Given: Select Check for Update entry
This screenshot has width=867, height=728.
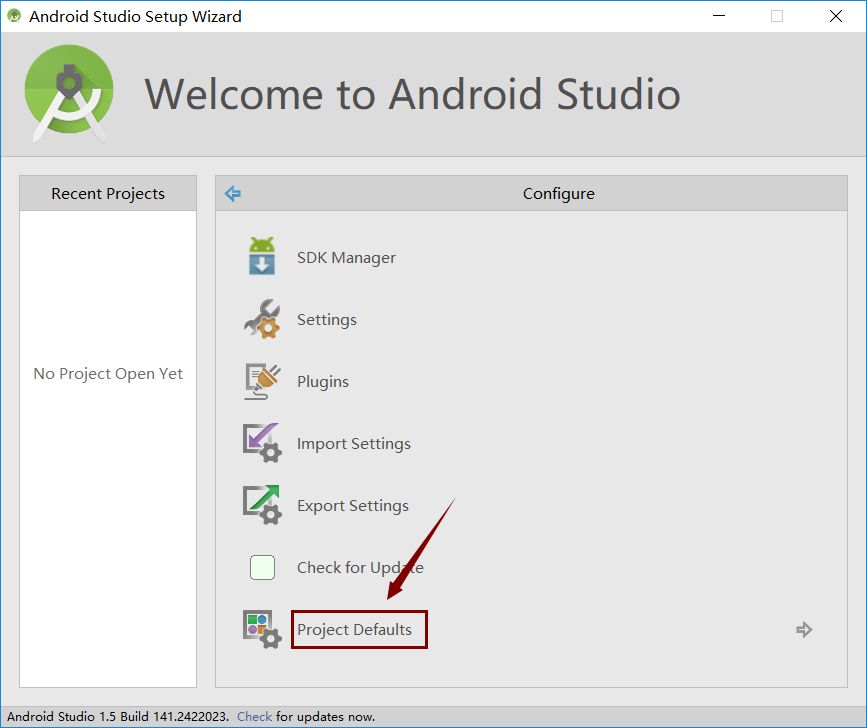Looking at the screenshot, I should (x=361, y=568).
